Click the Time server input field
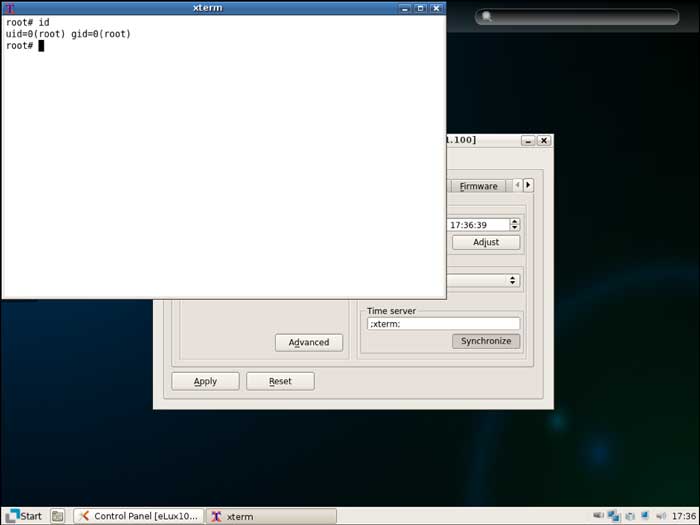This screenshot has height=525, width=700. click(443, 324)
